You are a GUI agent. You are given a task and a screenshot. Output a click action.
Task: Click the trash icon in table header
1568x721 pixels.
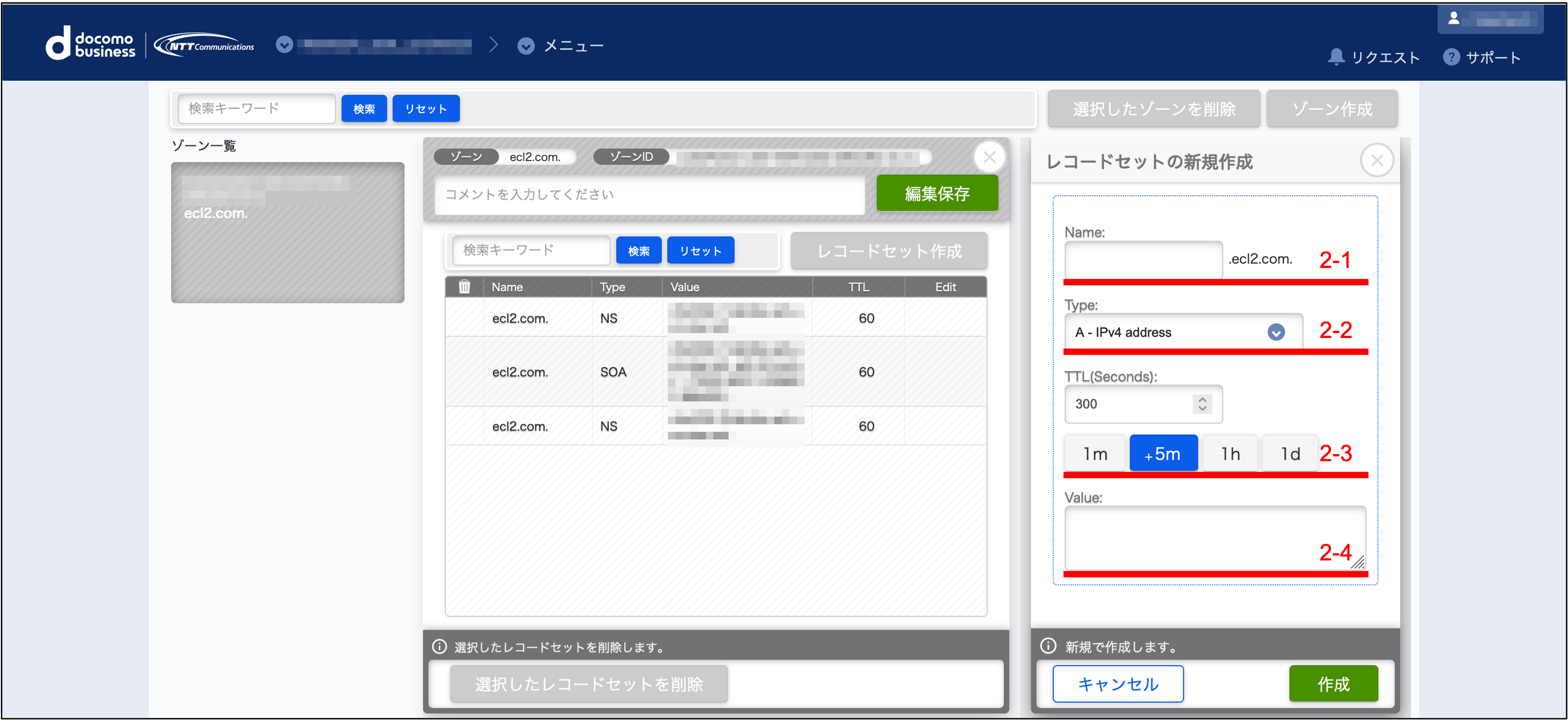[465, 287]
